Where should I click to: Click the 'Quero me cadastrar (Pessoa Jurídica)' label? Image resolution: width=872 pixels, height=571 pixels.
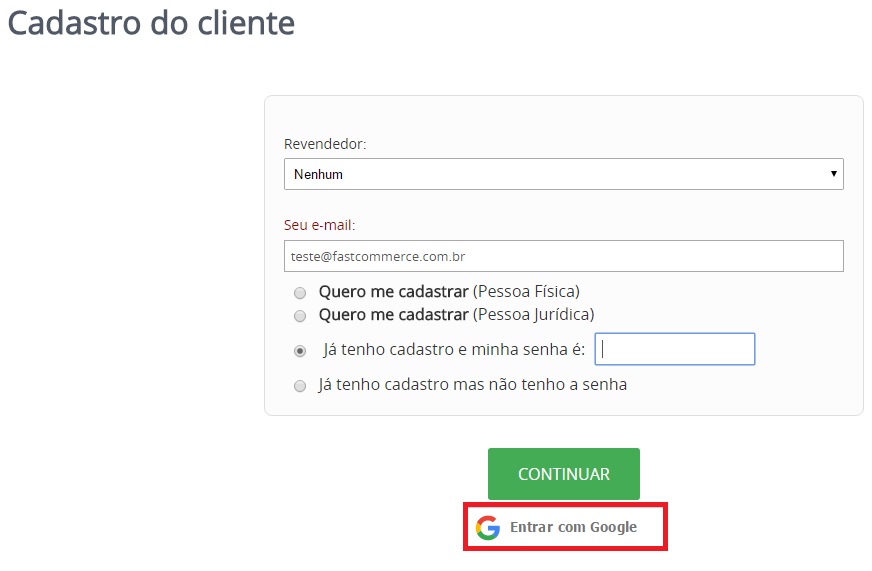[x=457, y=315]
